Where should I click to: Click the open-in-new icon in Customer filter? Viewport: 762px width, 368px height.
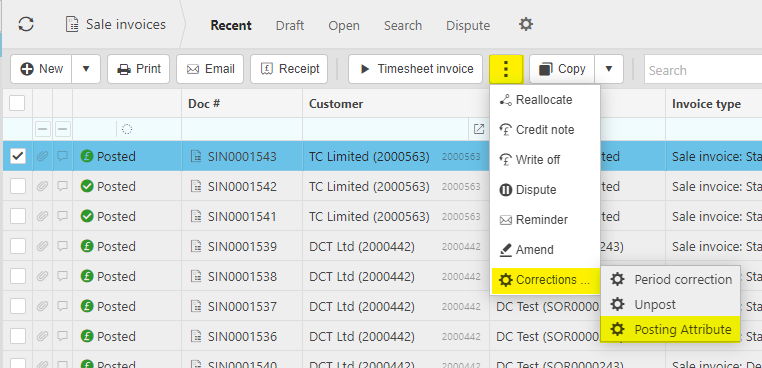[x=479, y=129]
